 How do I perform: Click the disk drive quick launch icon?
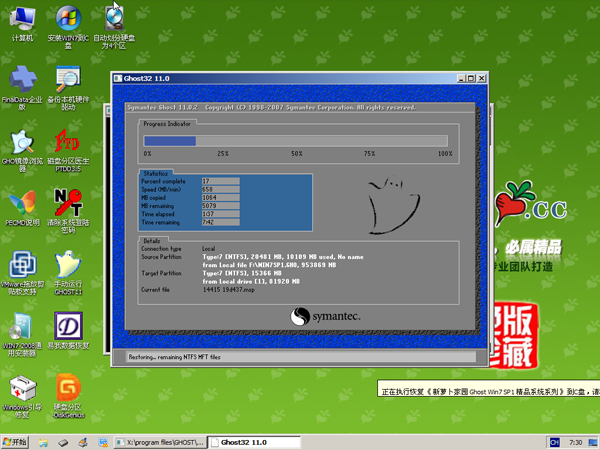[63, 443]
